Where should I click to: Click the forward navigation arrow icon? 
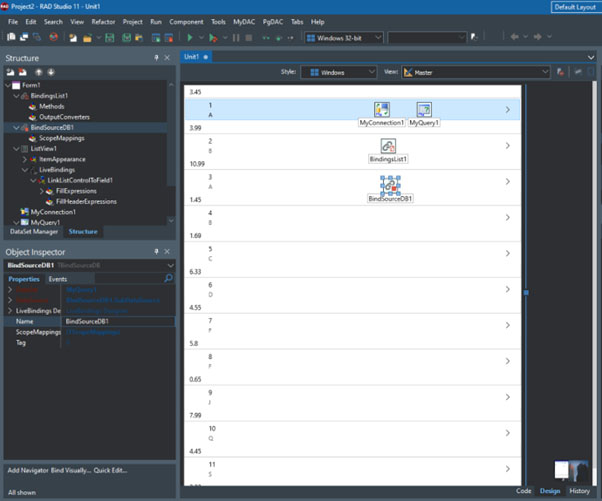[538, 37]
